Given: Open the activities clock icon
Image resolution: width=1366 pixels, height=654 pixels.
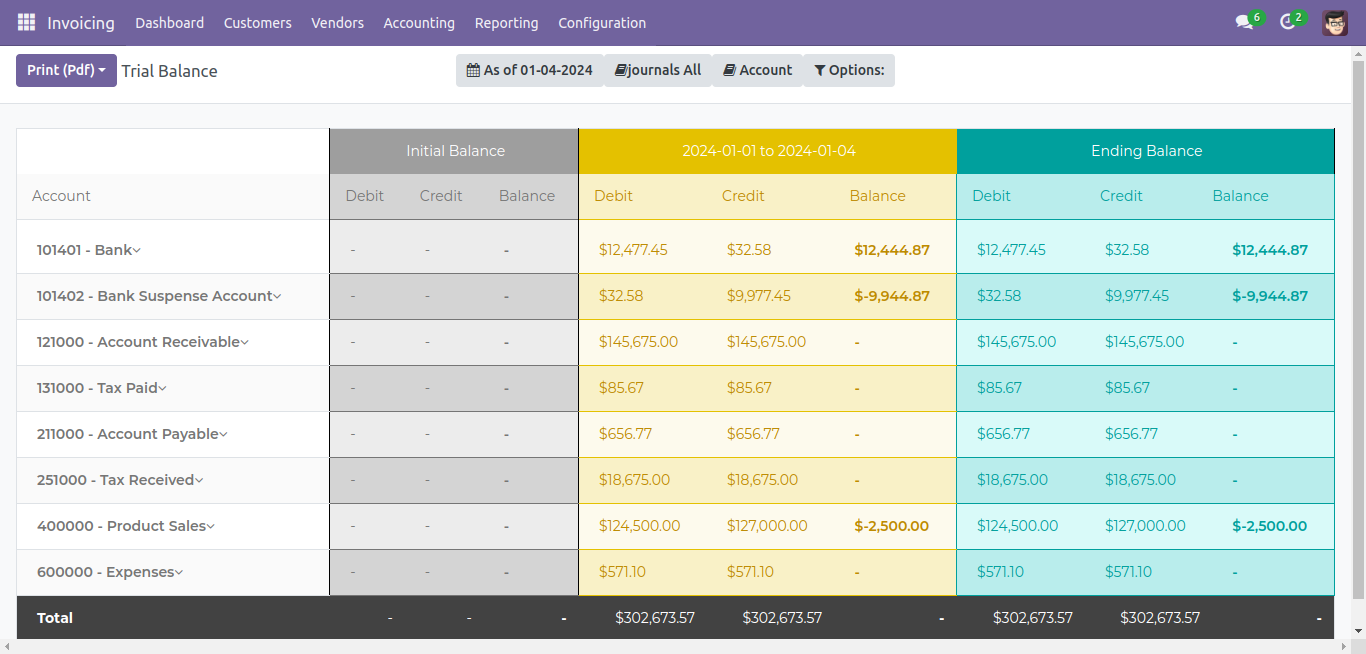Looking at the screenshot, I should tap(1288, 22).
